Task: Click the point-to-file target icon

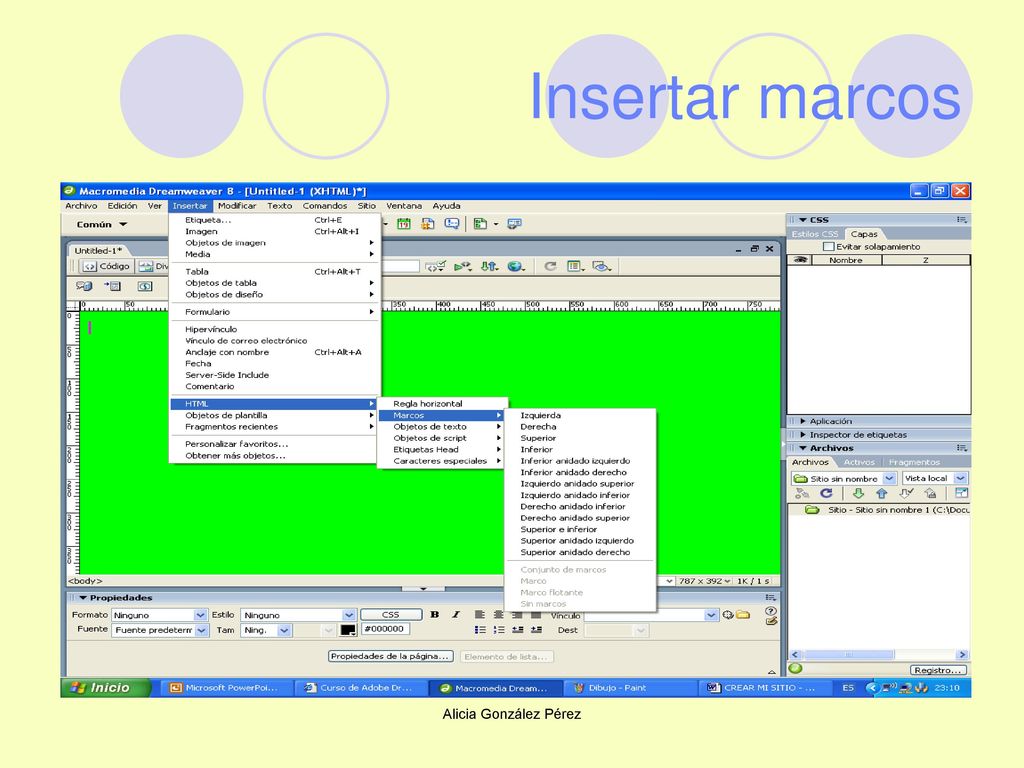Action: pos(728,615)
